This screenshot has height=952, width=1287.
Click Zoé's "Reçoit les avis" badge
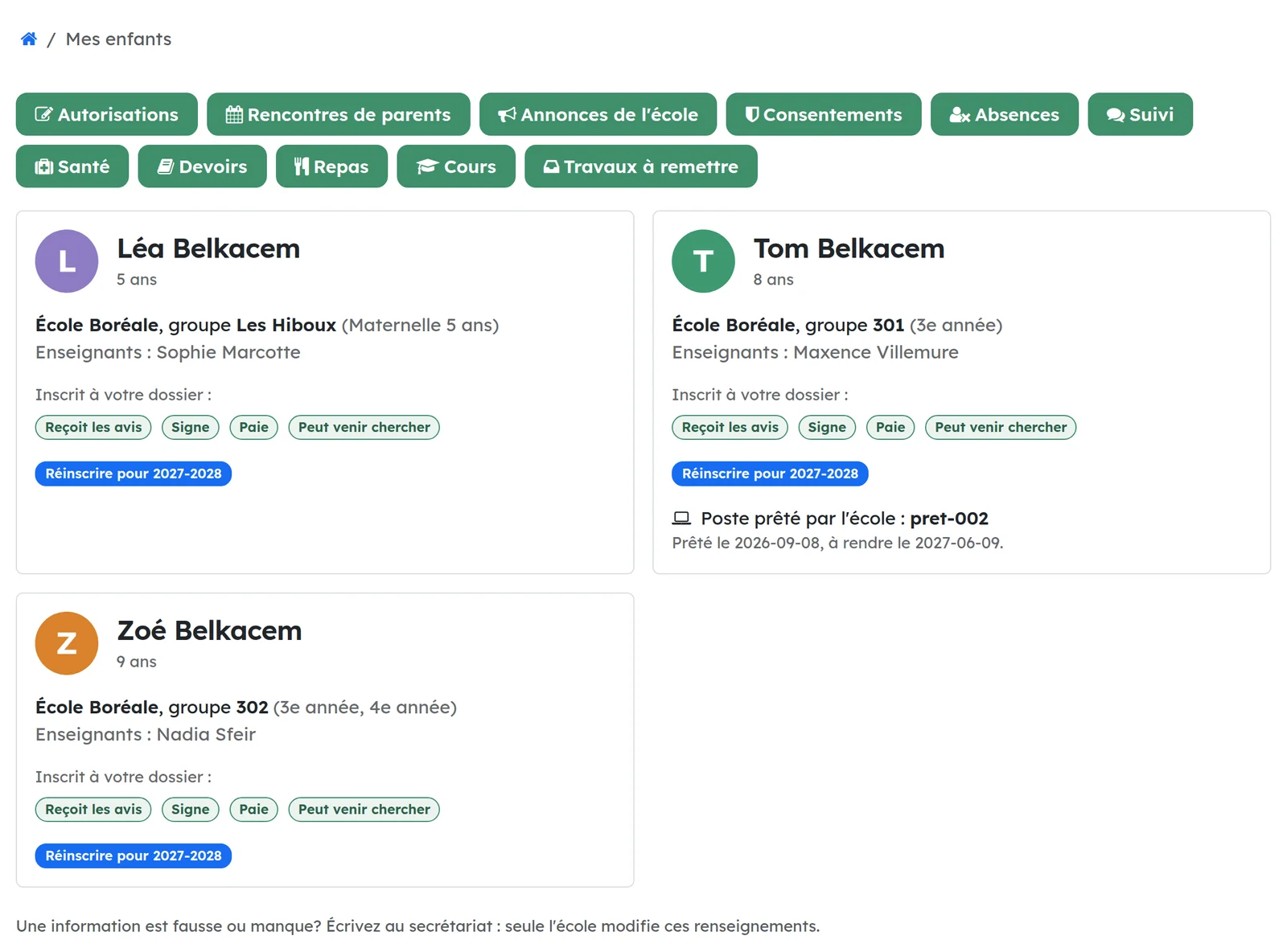[93, 809]
